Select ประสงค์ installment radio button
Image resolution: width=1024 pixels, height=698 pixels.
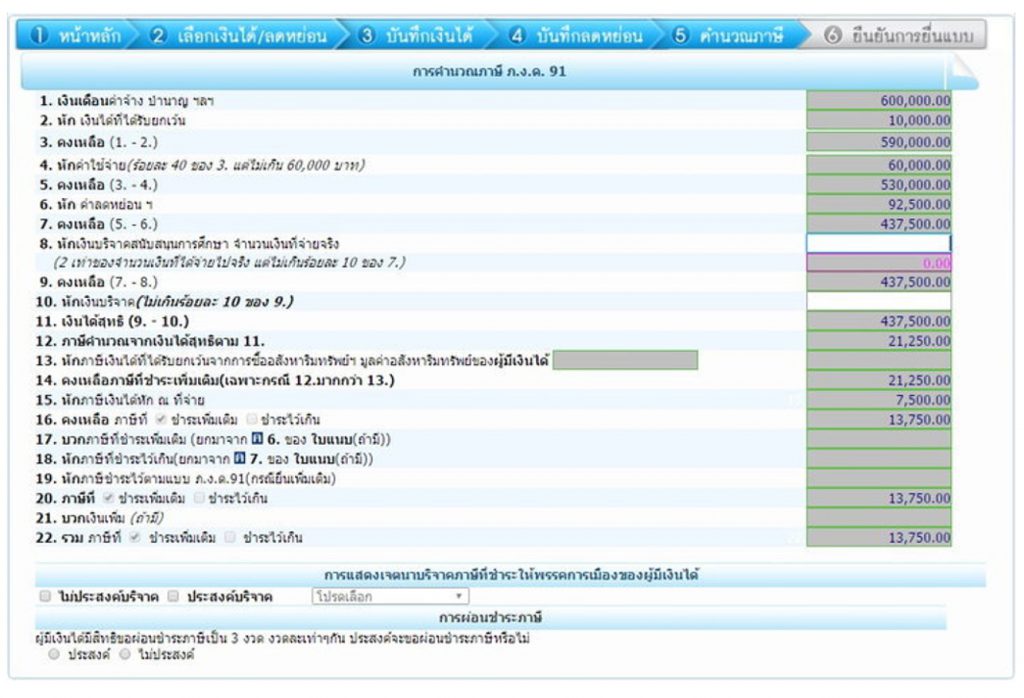(54, 656)
